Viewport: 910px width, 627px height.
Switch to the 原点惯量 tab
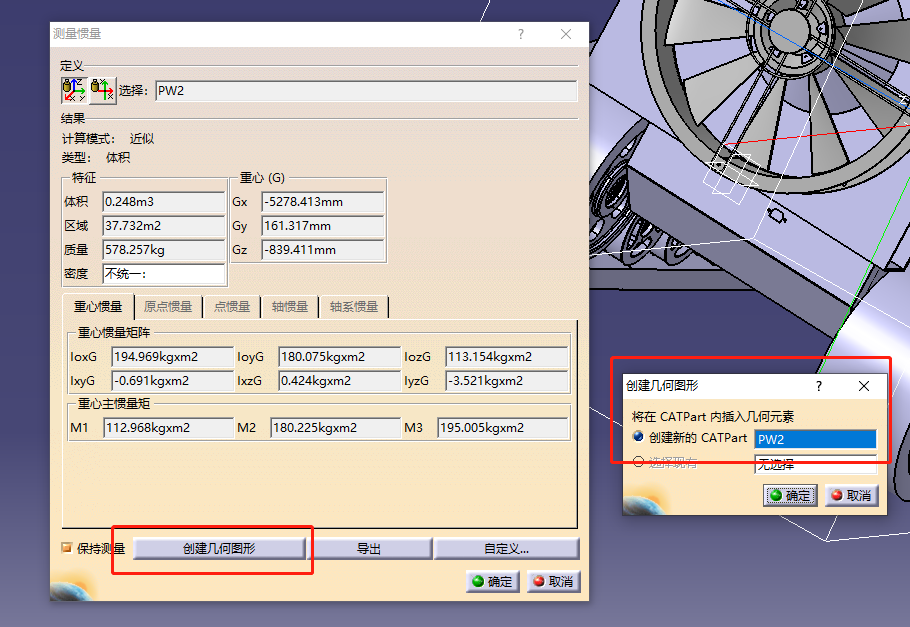(x=168, y=307)
